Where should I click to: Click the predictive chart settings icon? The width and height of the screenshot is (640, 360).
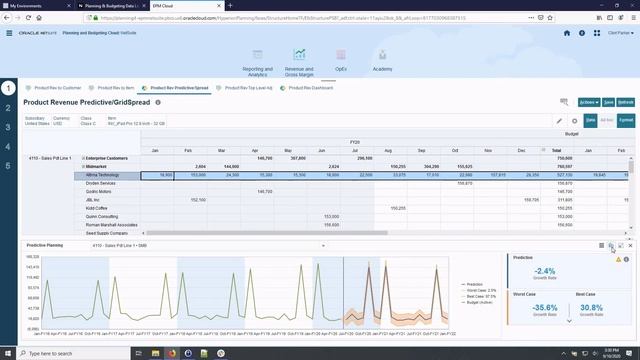tap(611, 245)
